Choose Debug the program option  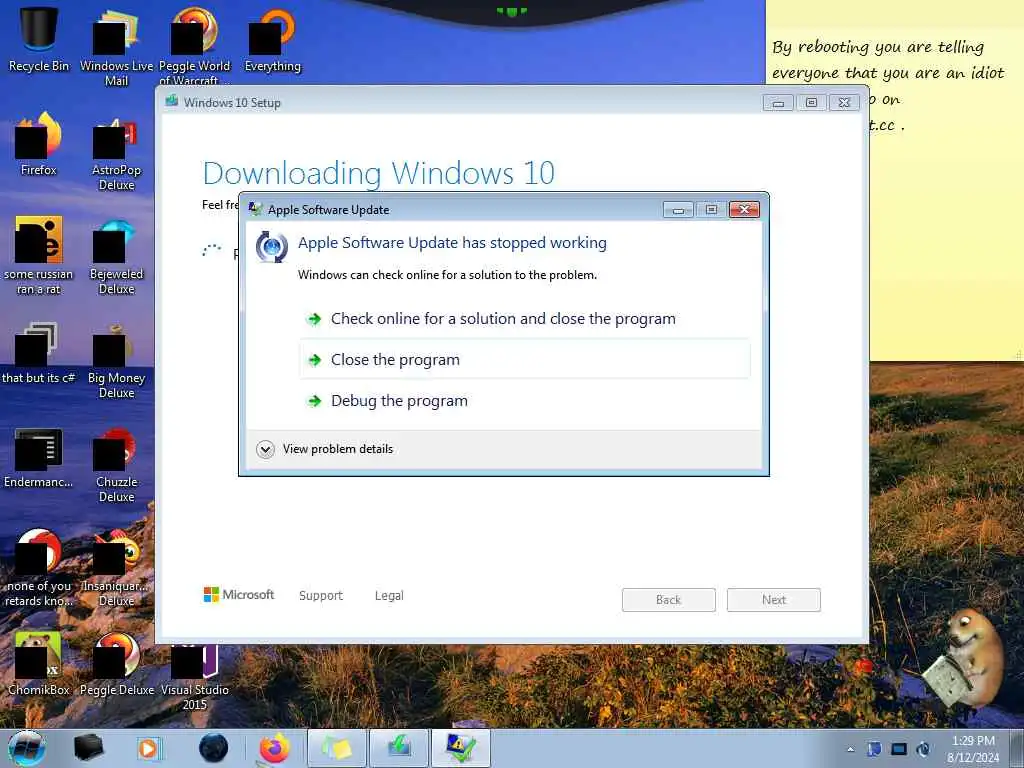(524, 401)
